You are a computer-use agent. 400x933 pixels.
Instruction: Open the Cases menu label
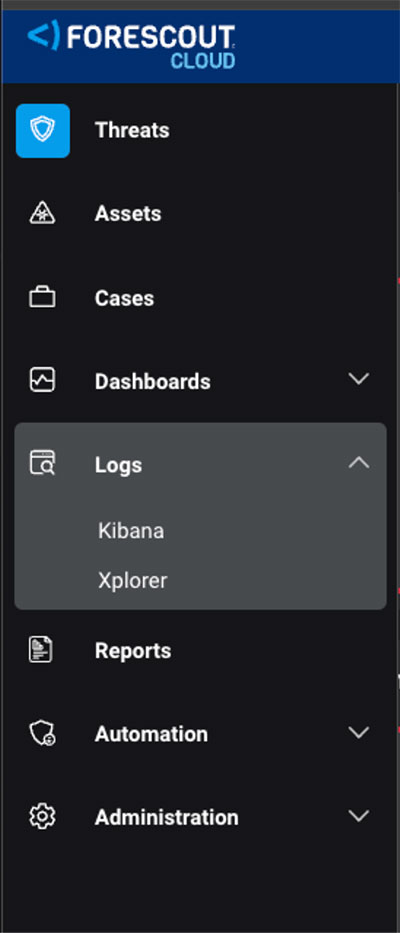pos(124,298)
